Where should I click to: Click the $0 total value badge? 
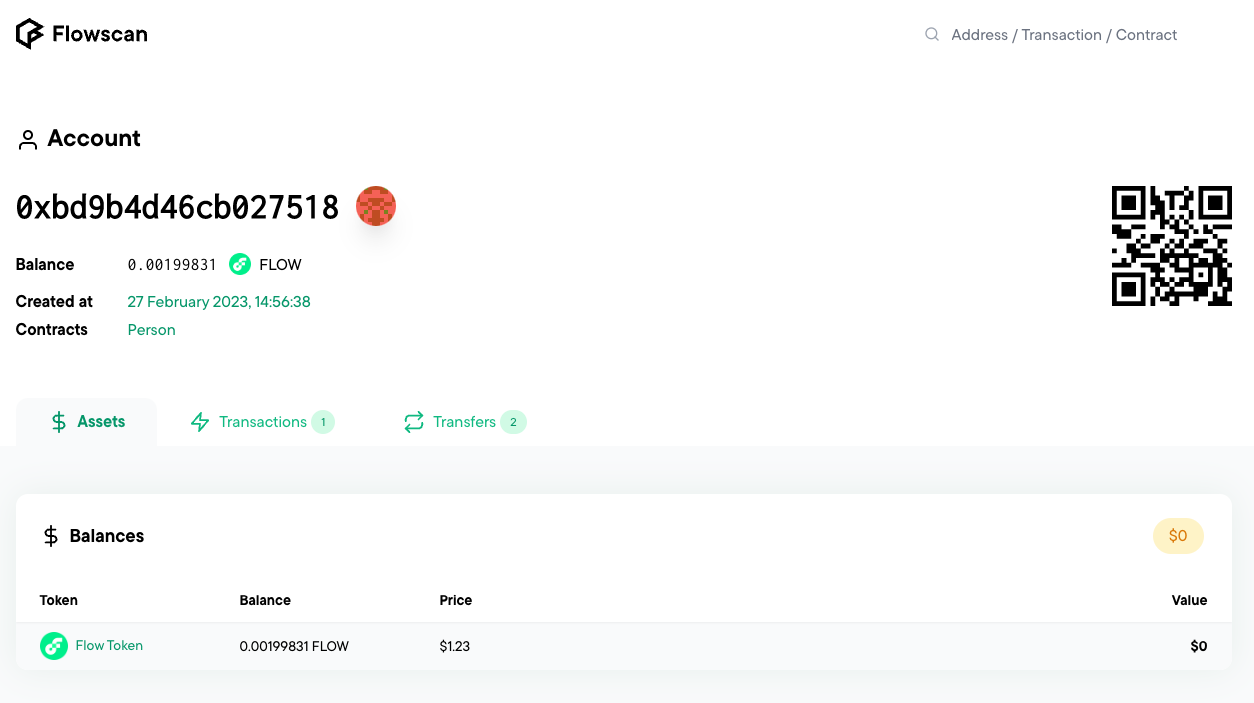click(x=1178, y=536)
